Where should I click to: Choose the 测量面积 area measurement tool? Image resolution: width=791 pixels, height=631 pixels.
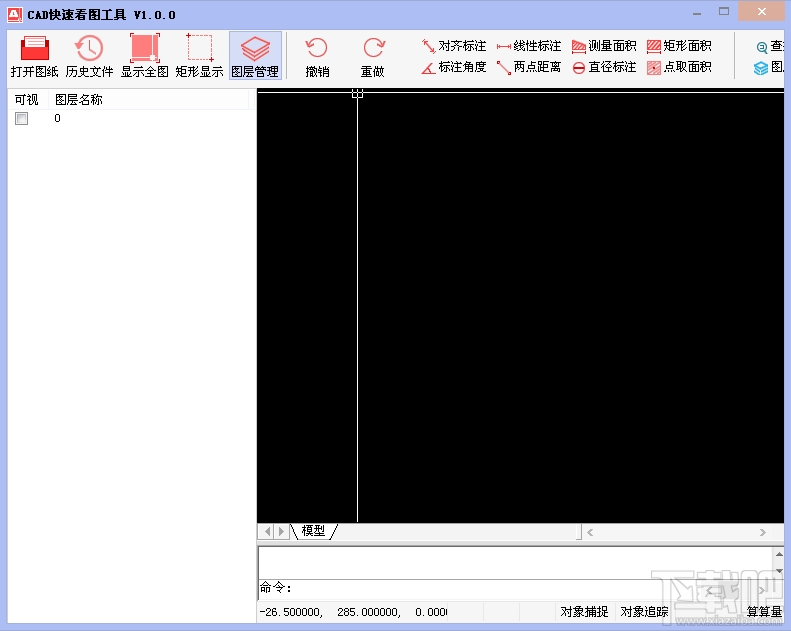tap(603, 46)
